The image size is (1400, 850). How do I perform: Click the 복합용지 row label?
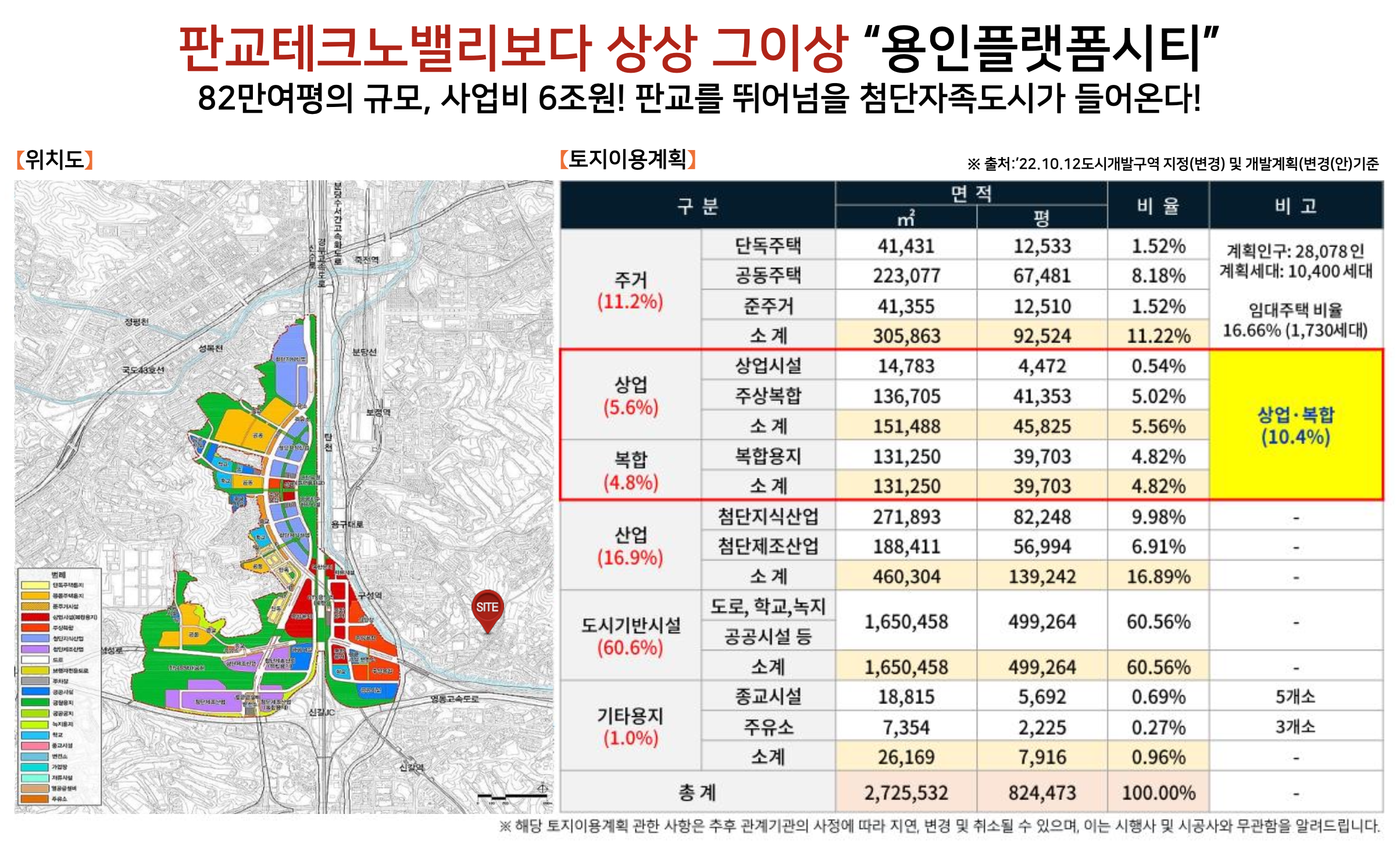click(x=768, y=456)
